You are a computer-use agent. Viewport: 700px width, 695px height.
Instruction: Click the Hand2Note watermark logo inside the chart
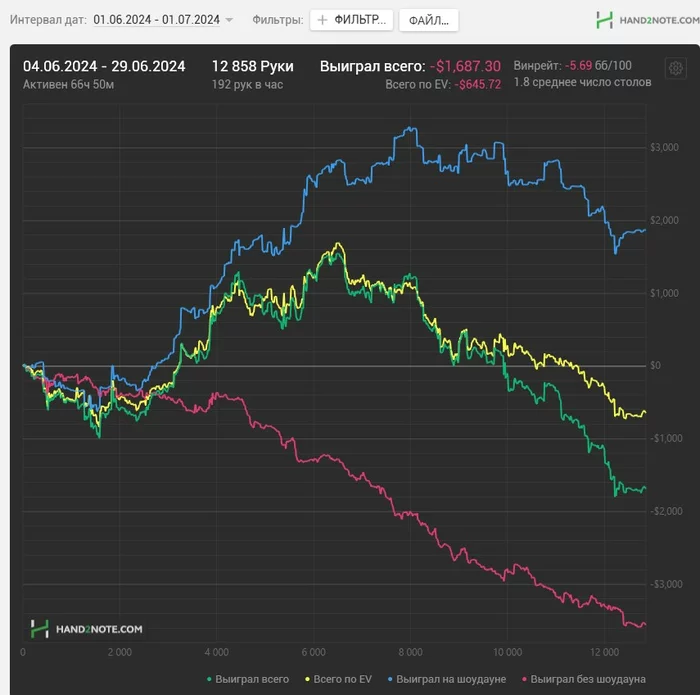(86, 629)
